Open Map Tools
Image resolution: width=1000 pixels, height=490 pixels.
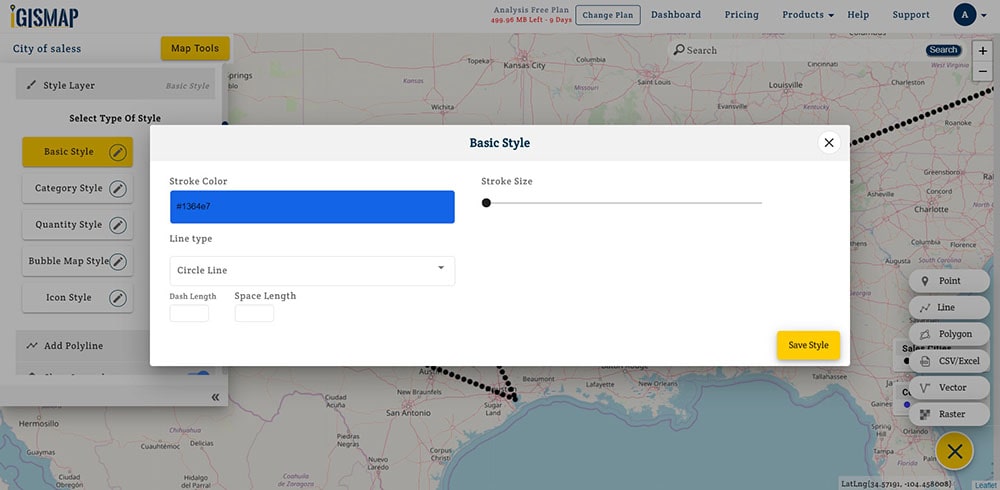tap(195, 48)
